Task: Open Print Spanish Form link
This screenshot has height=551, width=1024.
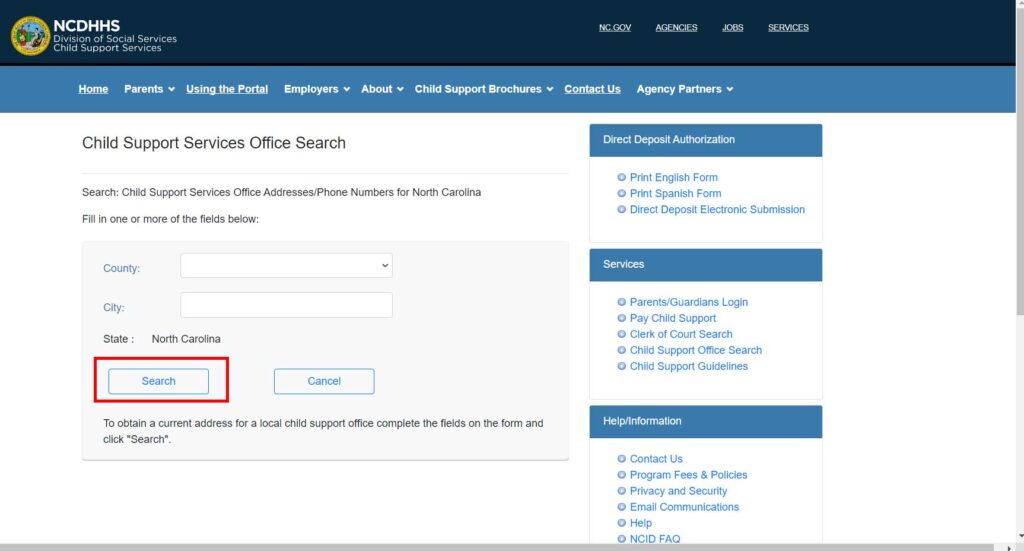Action: [675, 193]
